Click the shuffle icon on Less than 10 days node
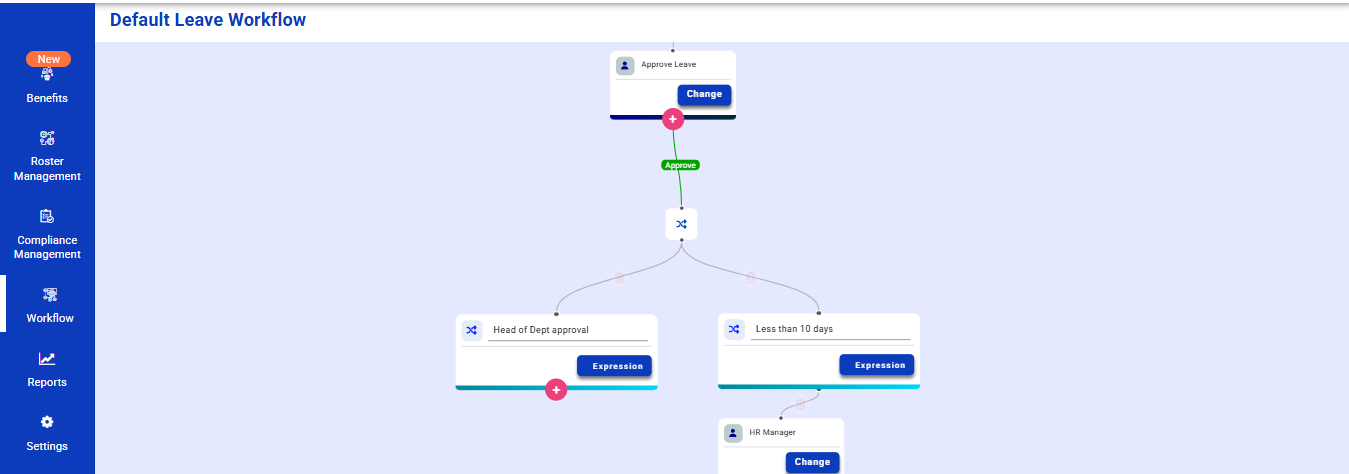The image size is (1349, 474). [734, 329]
